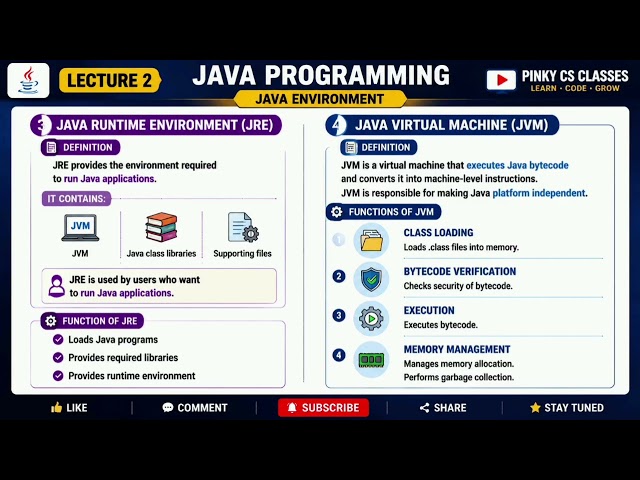Click the JVM laptop icon
This screenshot has height=480, width=640.
point(80,228)
